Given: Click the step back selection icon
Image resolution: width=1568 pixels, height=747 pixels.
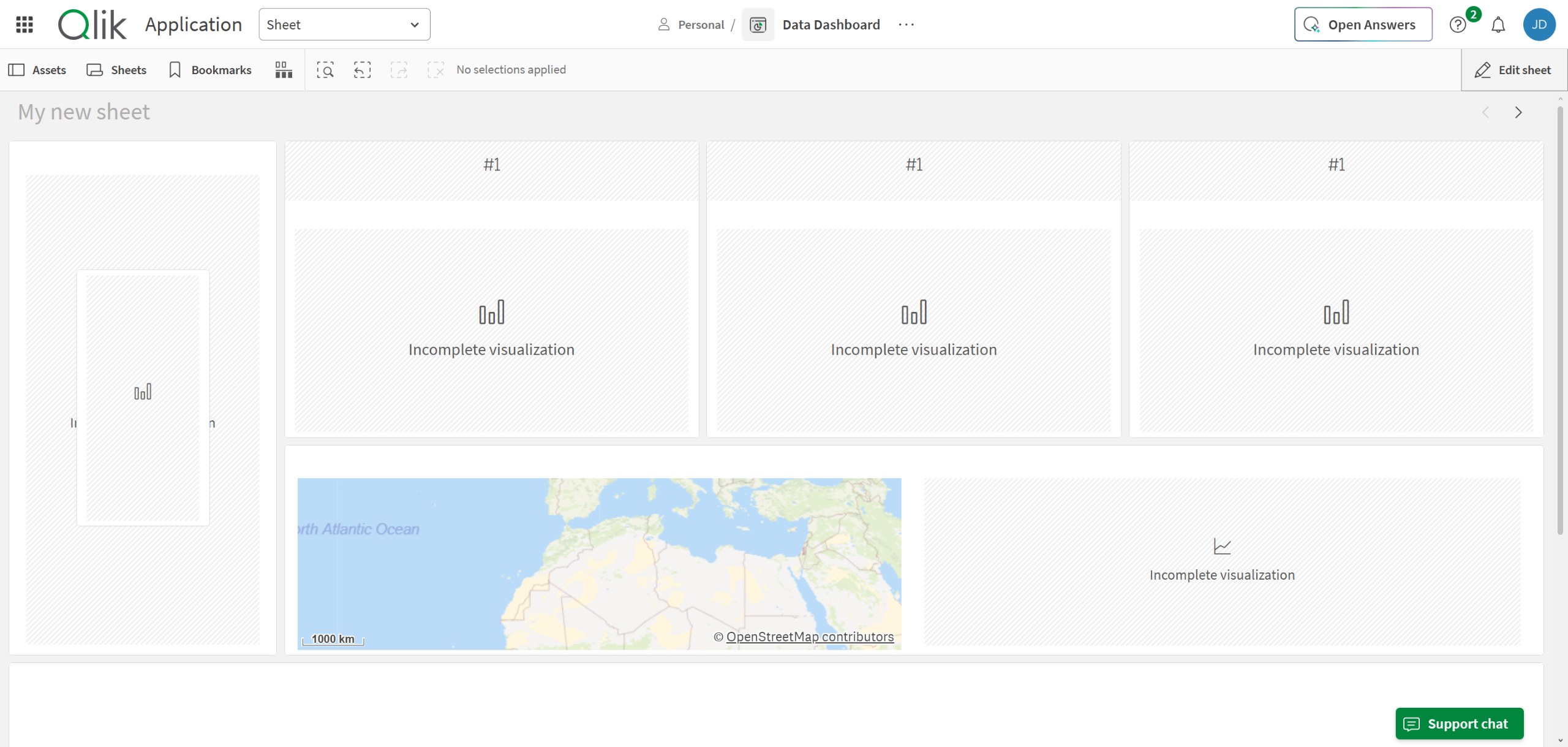Looking at the screenshot, I should [x=362, y=70].
